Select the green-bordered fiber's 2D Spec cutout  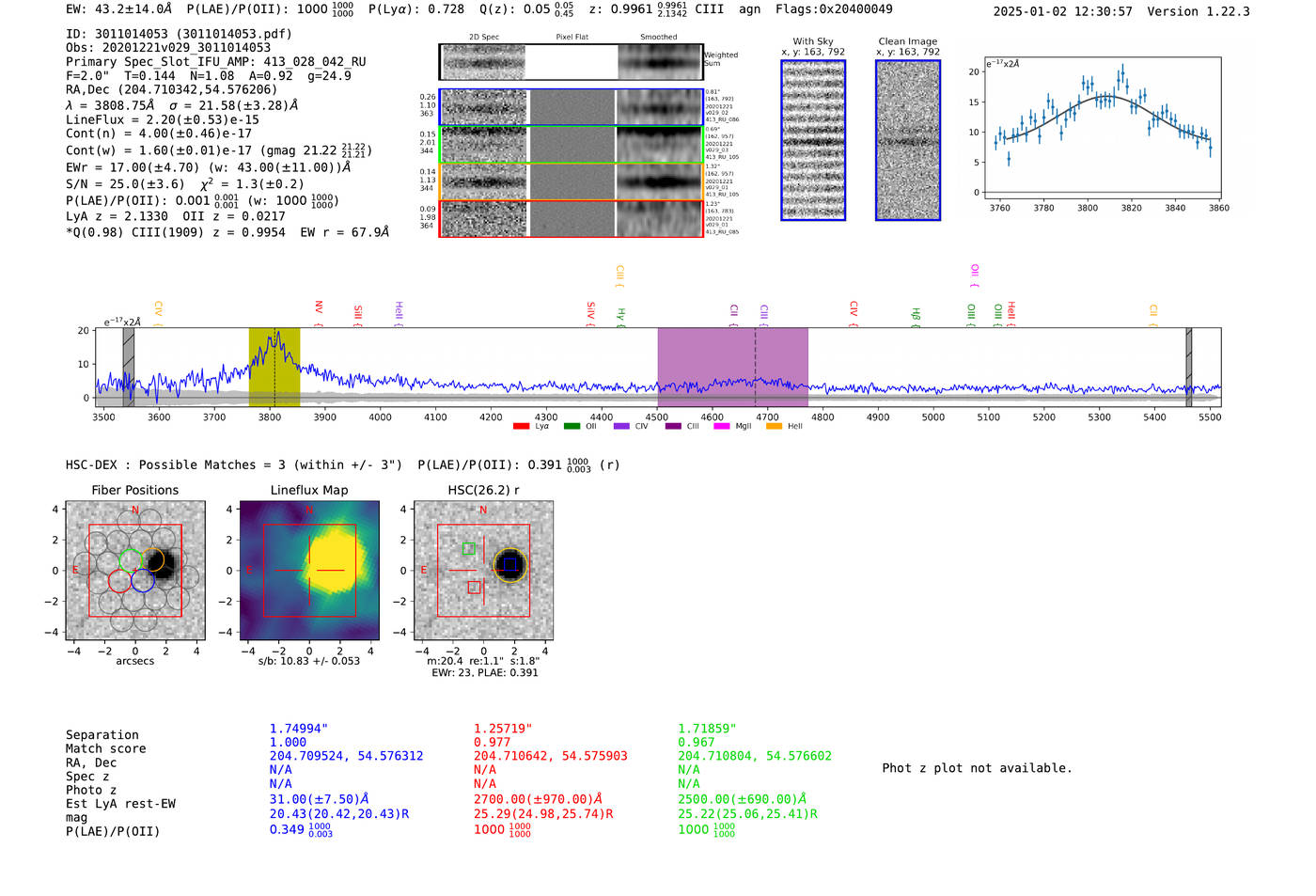coord(484,145)
